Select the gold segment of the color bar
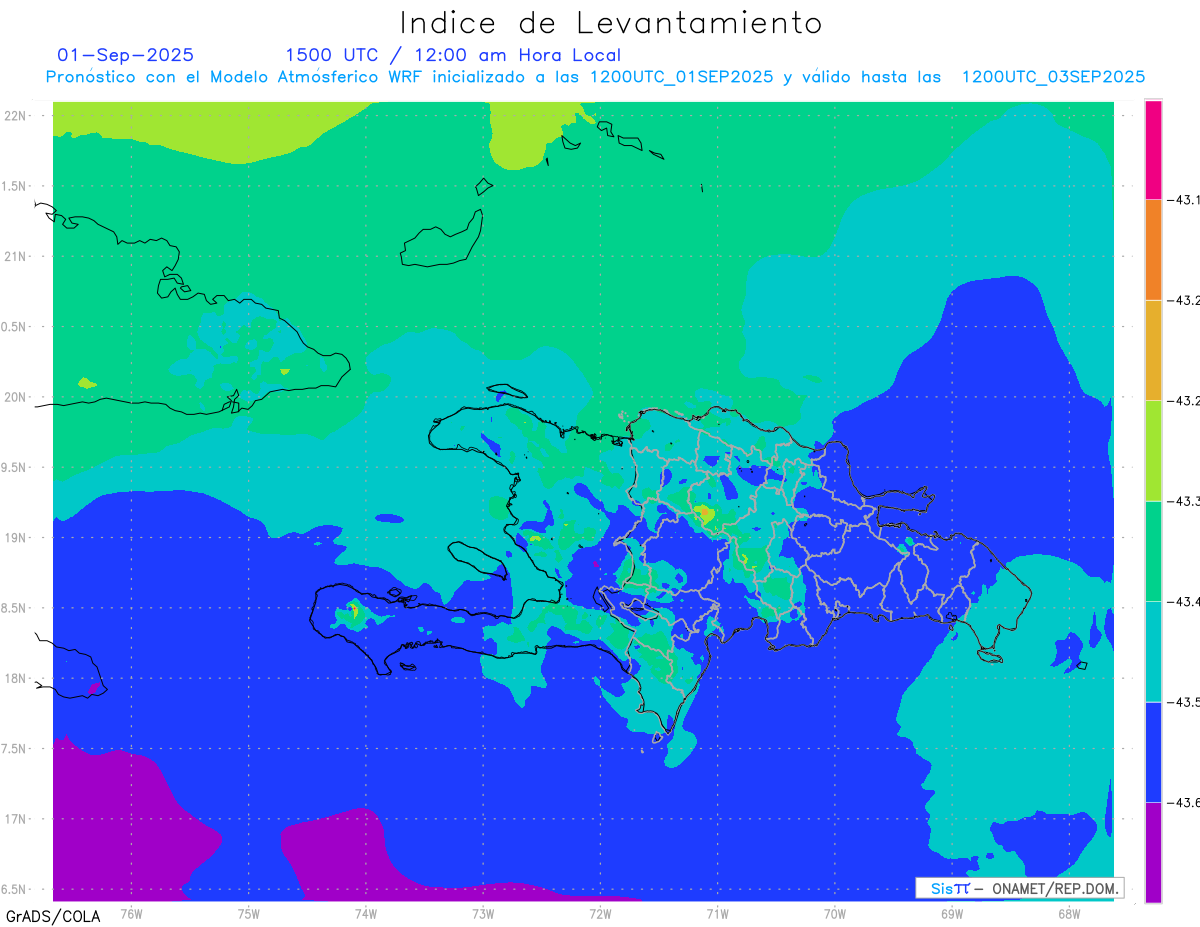 [x=1154, y=350]
